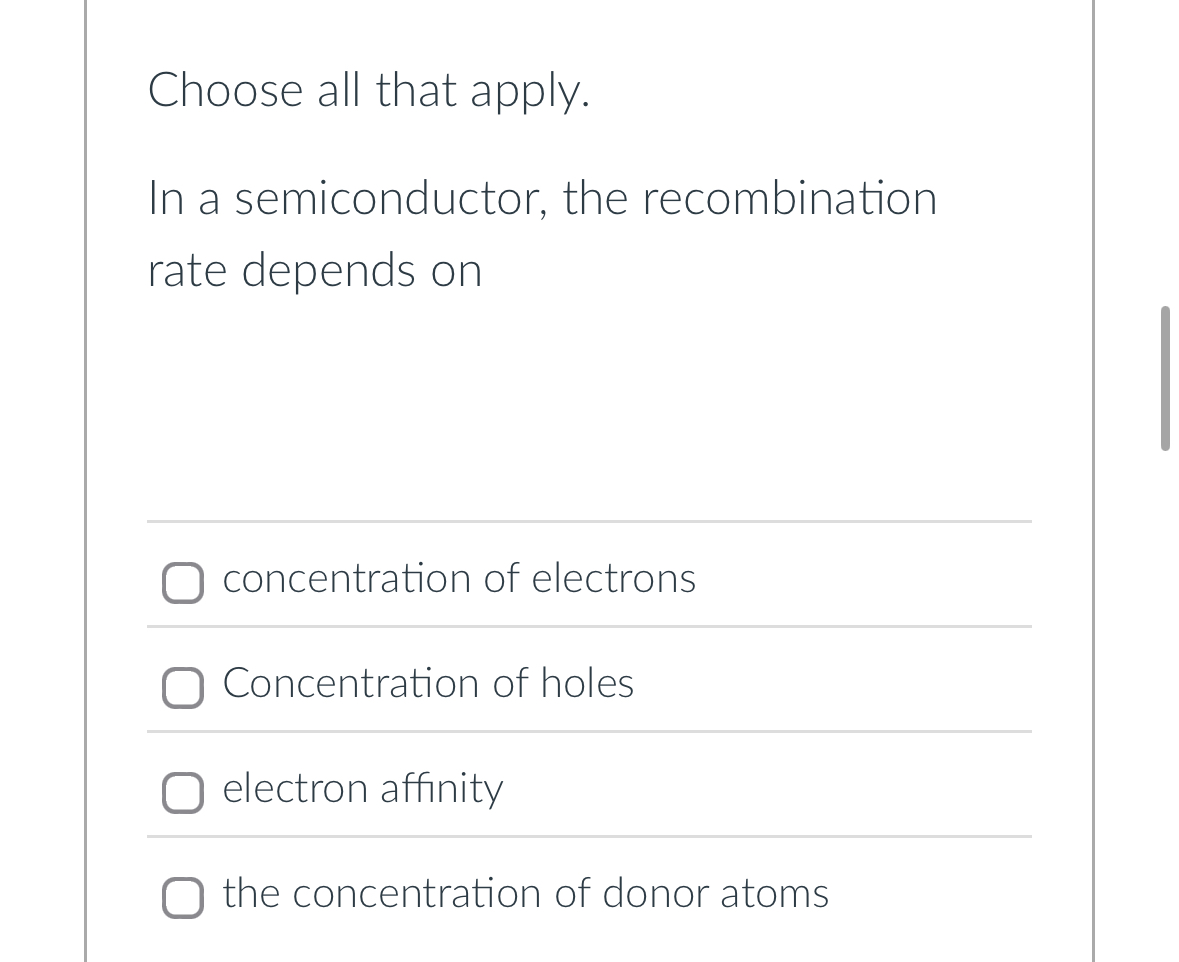Check the "Concentration of holes" checkbox
Viewport: 1179px width, 962px height.
(183, 688)
